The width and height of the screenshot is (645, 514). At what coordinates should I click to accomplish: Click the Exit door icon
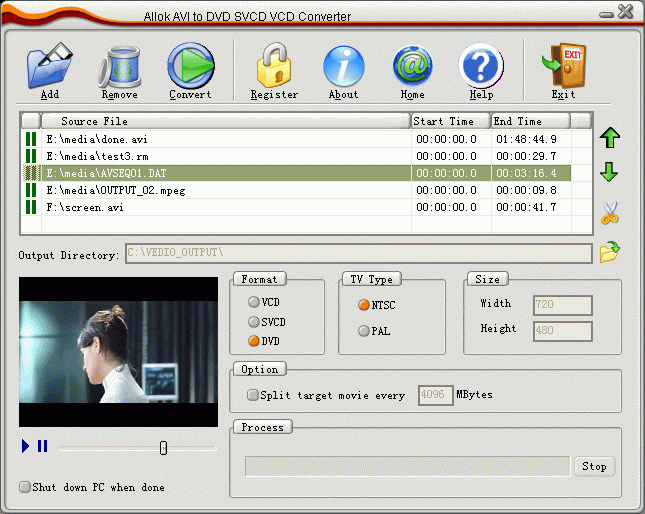point(564,66)
